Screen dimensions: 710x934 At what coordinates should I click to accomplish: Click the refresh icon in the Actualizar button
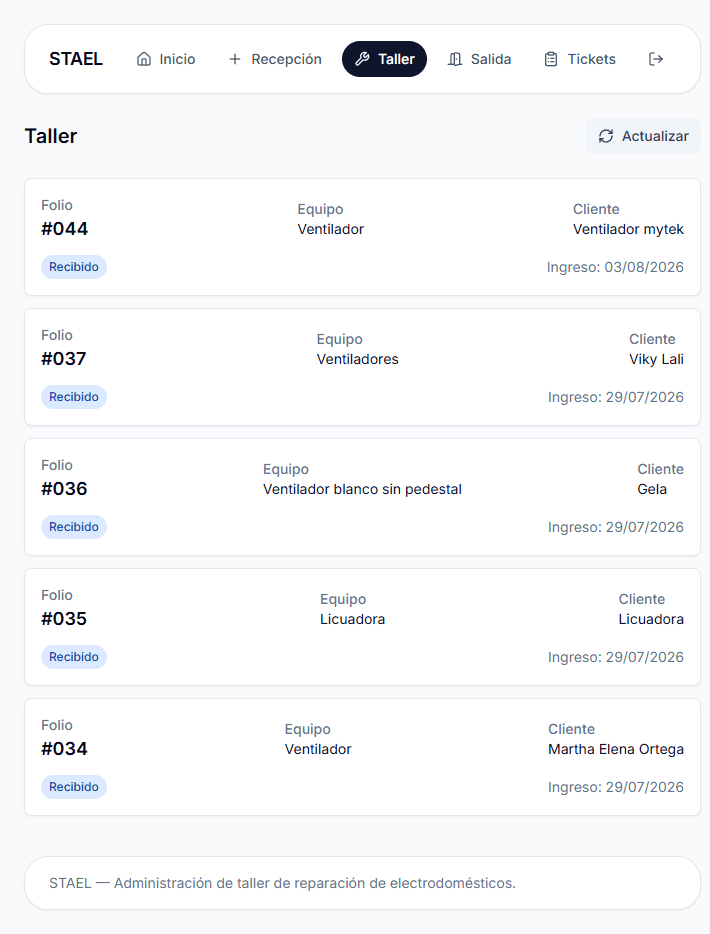tap(606, 136)
